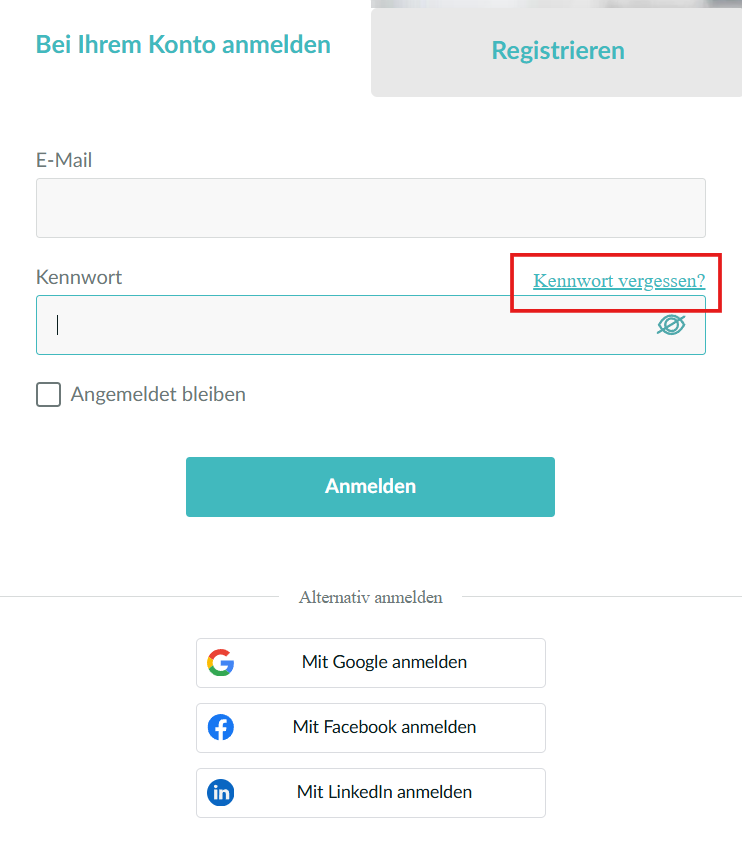Enable the Angemeldet bleiben checkbox
This screenshot has height=856, width=742.
(48, 395)
